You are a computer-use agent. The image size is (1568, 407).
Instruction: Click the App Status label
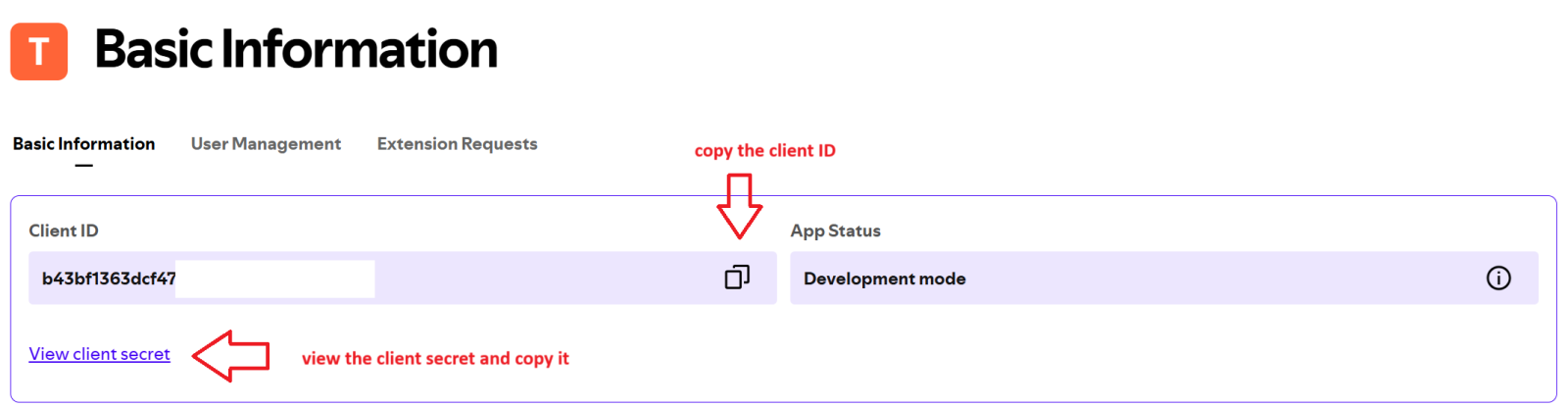pos(835,230)
